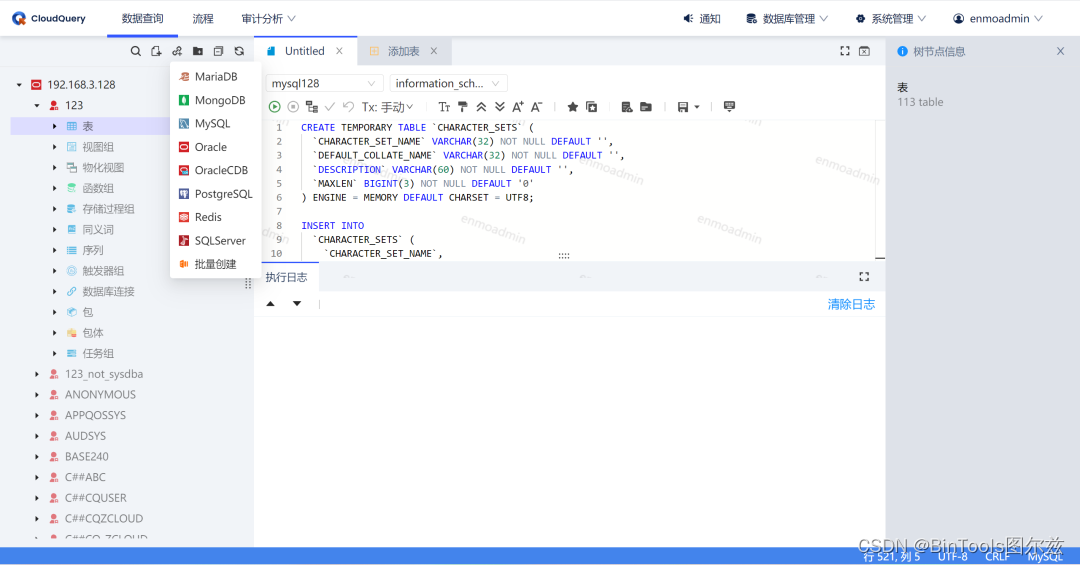Select the 存储过程组 tree item
This screenshot has width=1080, height=565.
point(108,209)
